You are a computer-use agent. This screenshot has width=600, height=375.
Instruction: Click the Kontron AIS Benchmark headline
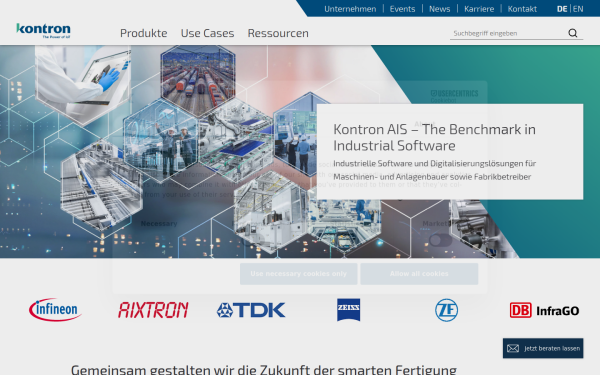click(434, 137)
